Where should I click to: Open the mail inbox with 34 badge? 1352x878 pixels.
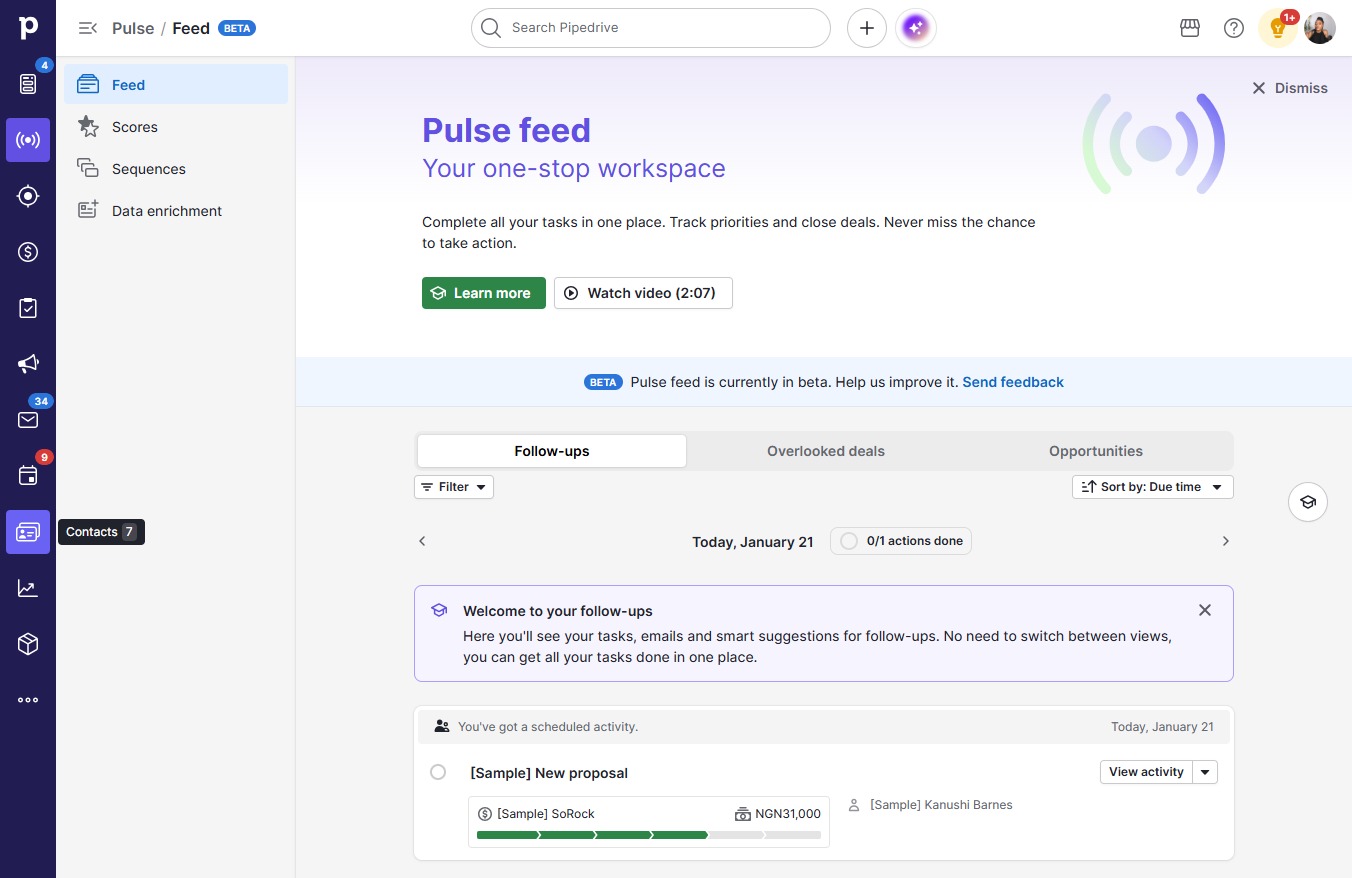click(x=28, y=420)
